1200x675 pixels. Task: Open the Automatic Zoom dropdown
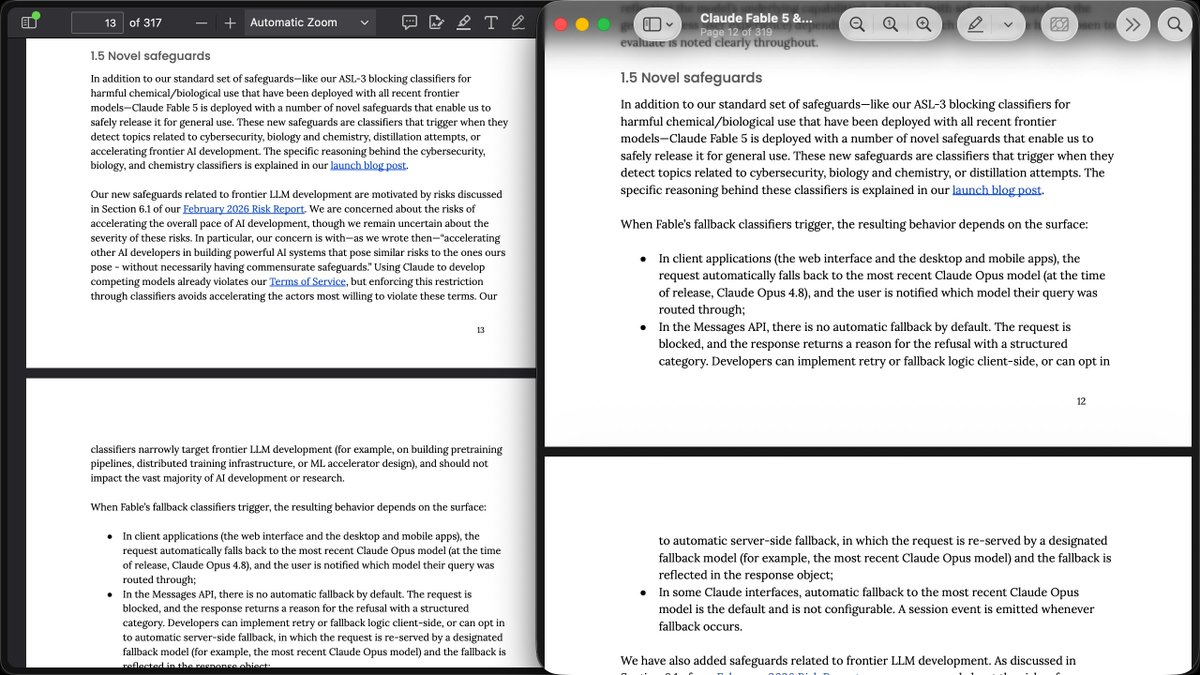[309, 22]
